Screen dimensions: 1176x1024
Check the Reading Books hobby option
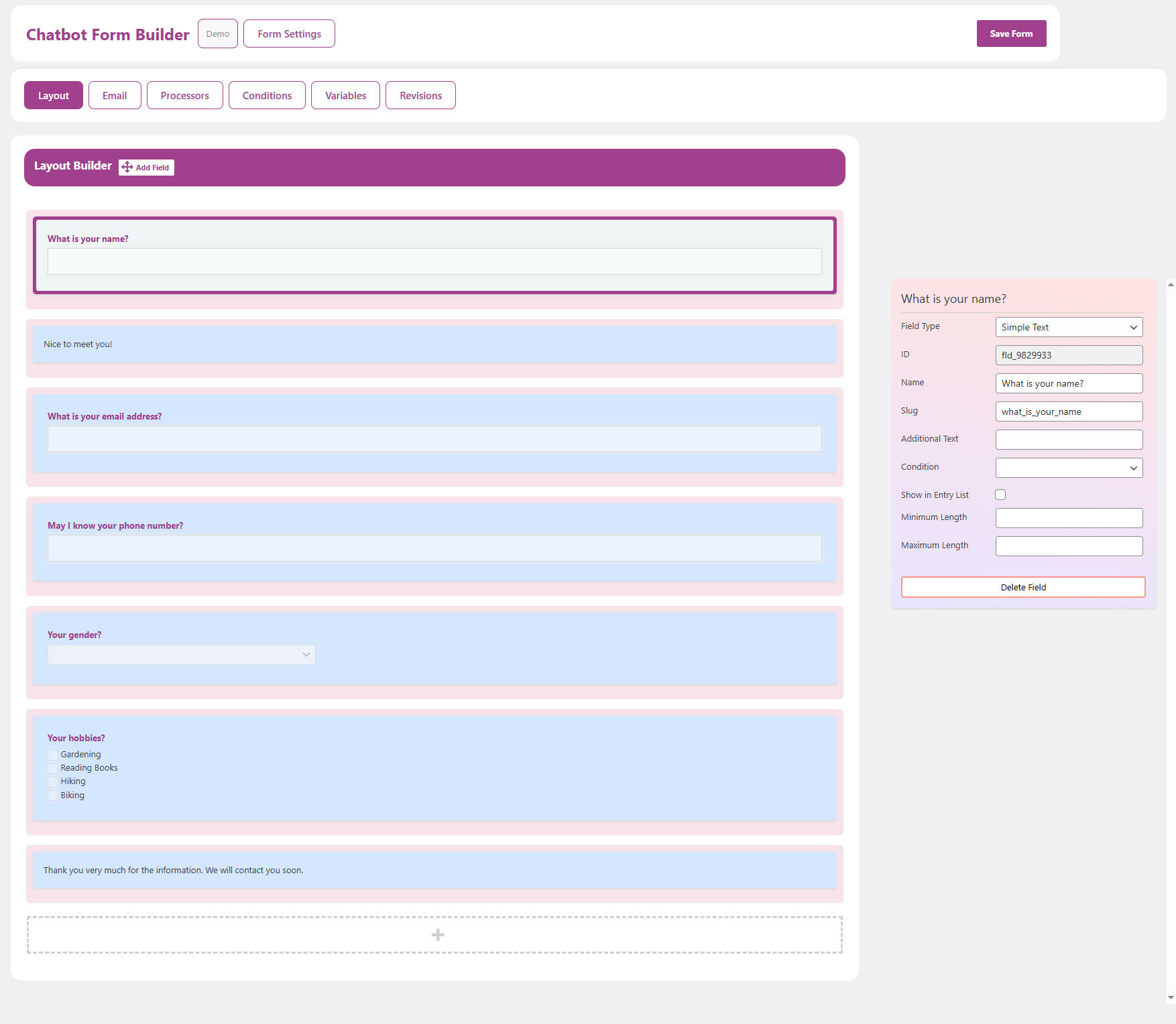[53, 768]
